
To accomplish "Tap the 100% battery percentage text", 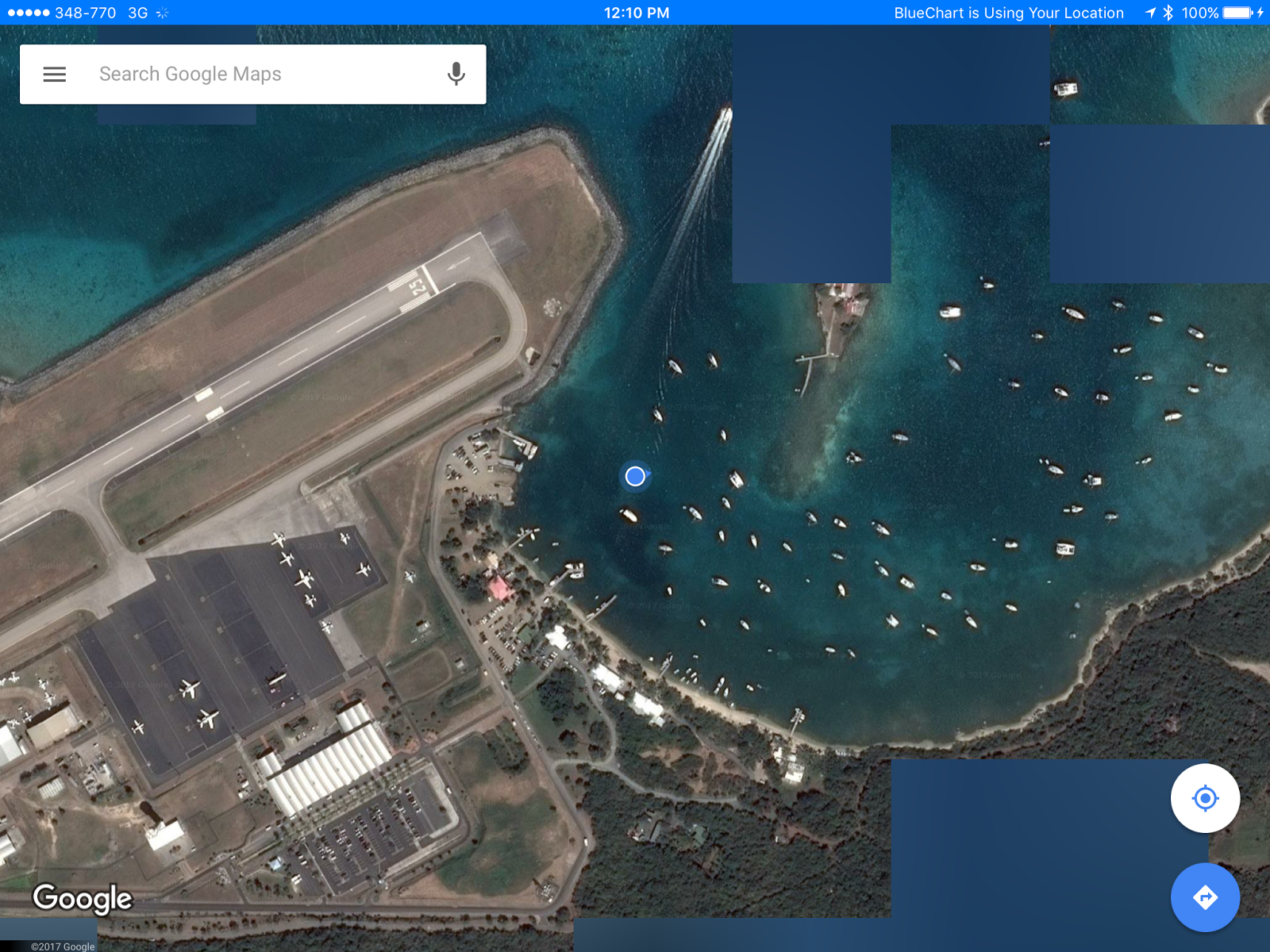I will [1199, 13].
